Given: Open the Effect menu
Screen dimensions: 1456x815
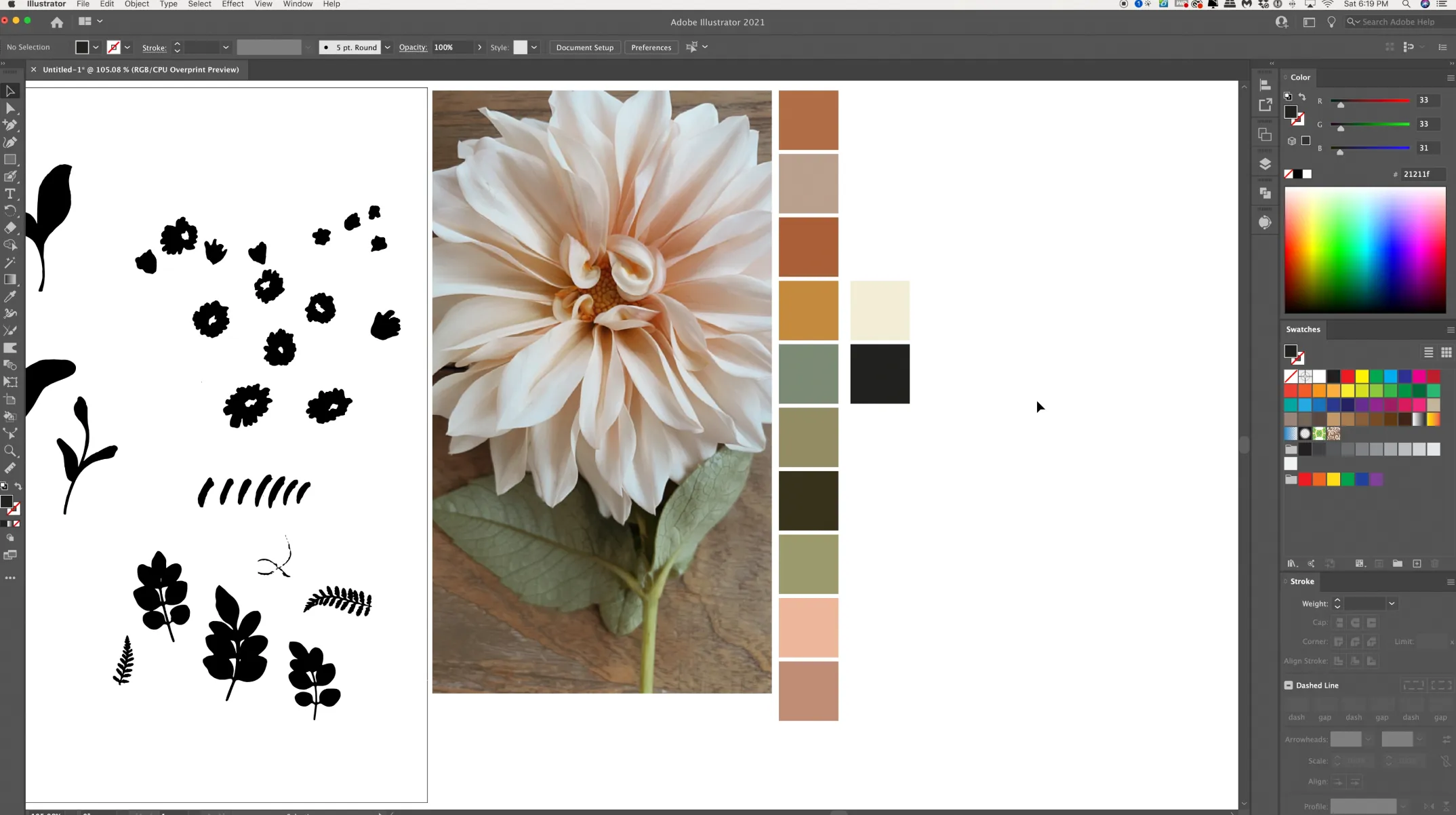Looking at the screenshot, I should click(x=232, y=4).
